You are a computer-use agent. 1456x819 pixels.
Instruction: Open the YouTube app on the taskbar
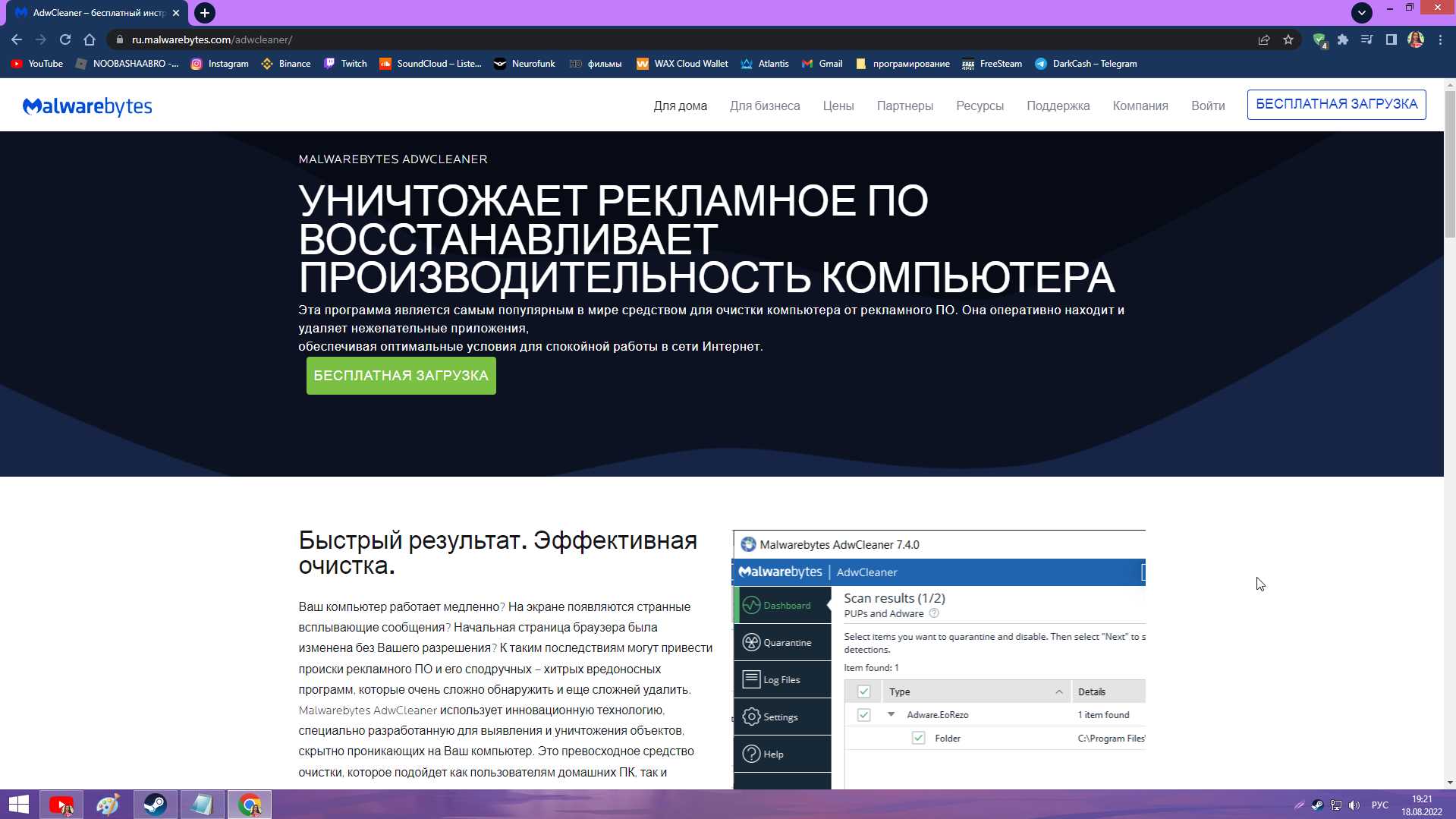(x=61, y=805)
